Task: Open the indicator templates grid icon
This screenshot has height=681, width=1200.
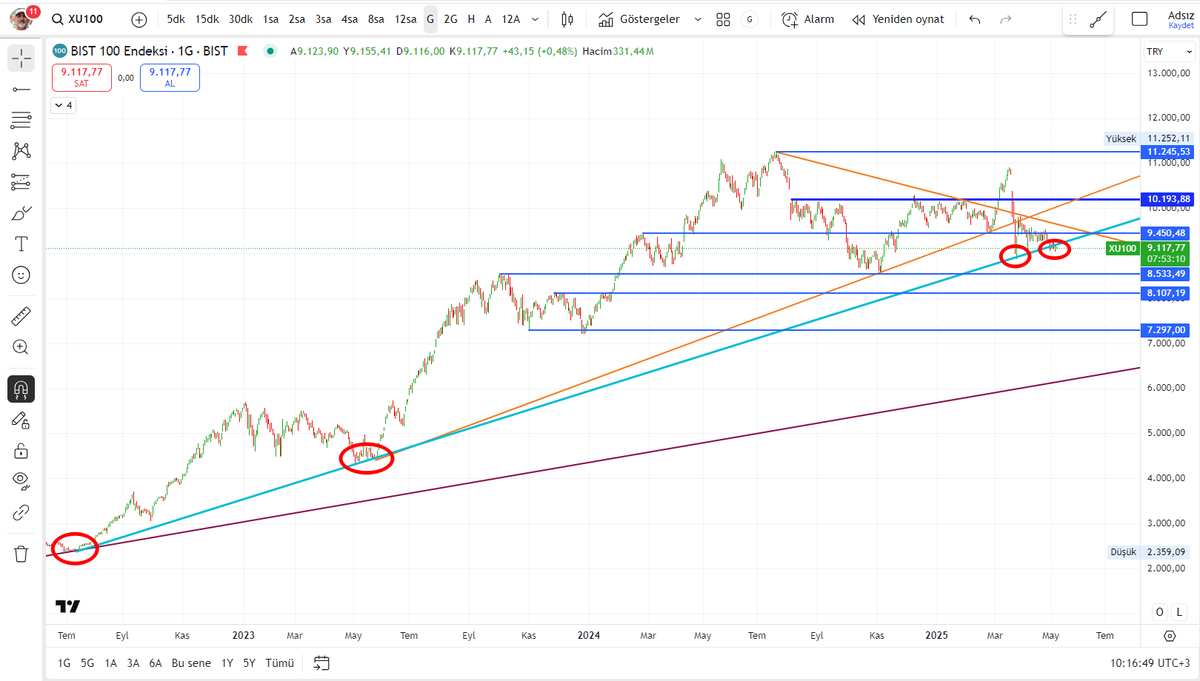Action: pyautogui.click(x=723, y=19)
